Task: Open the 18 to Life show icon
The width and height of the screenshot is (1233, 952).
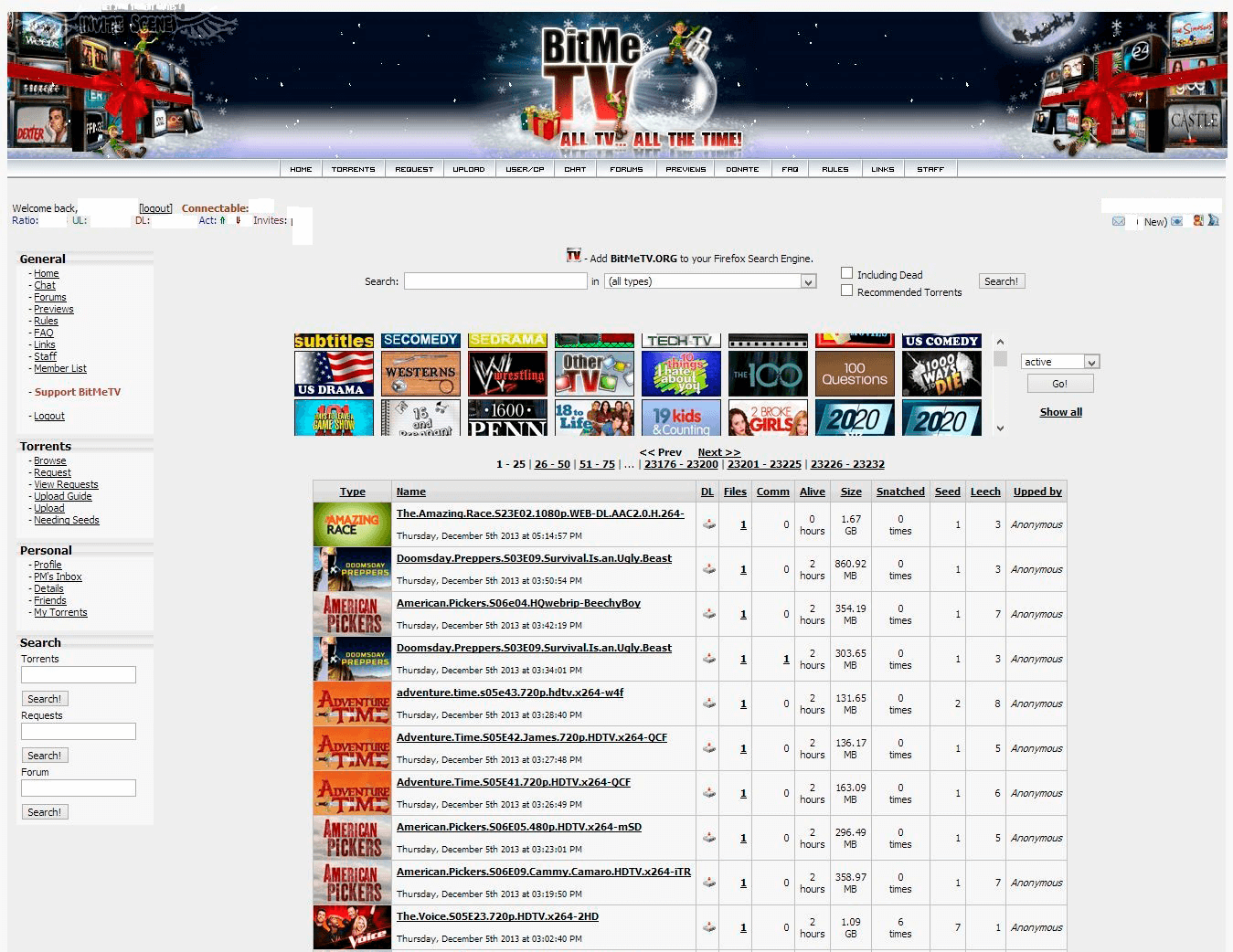Action: (594, 418)
